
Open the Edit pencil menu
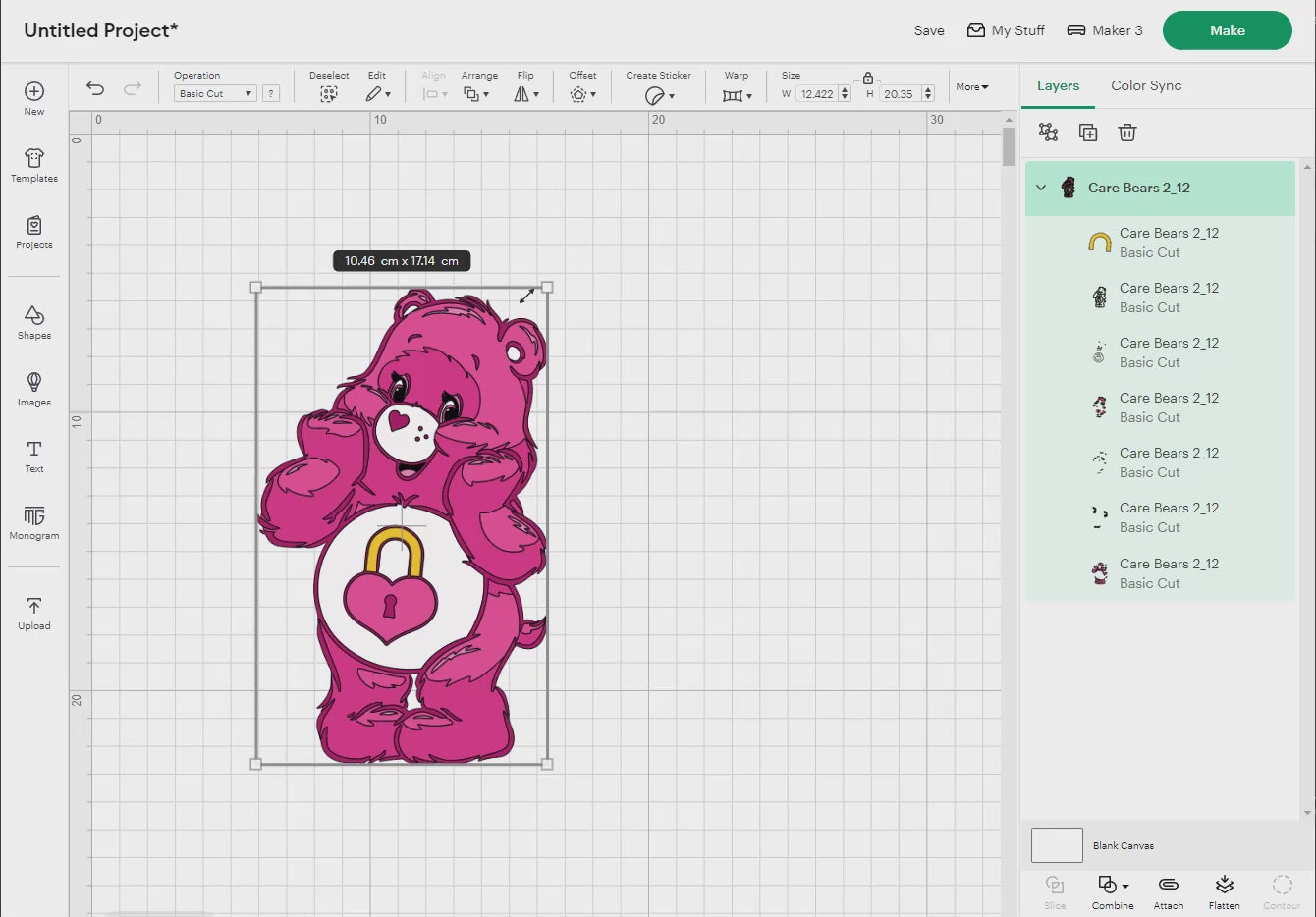377,94
